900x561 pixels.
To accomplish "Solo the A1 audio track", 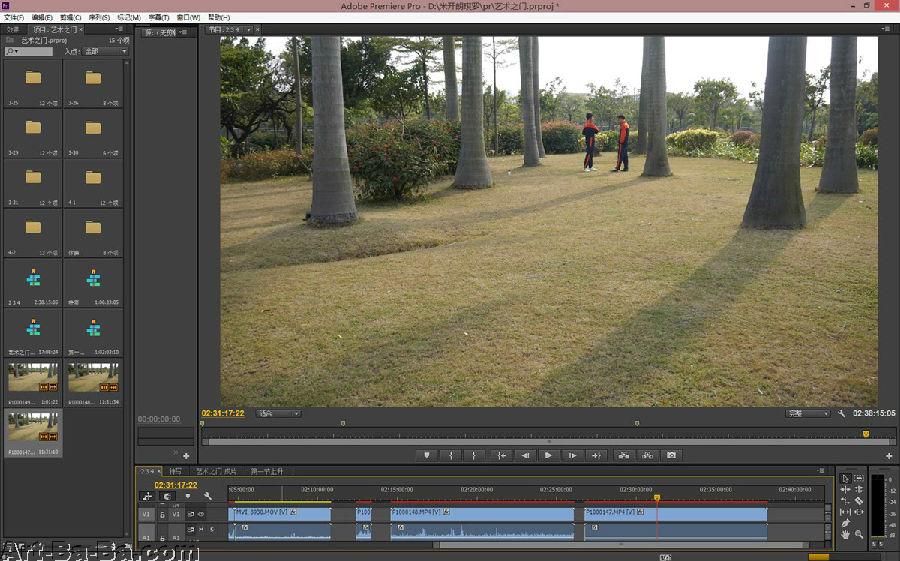I will click(212, 529).
